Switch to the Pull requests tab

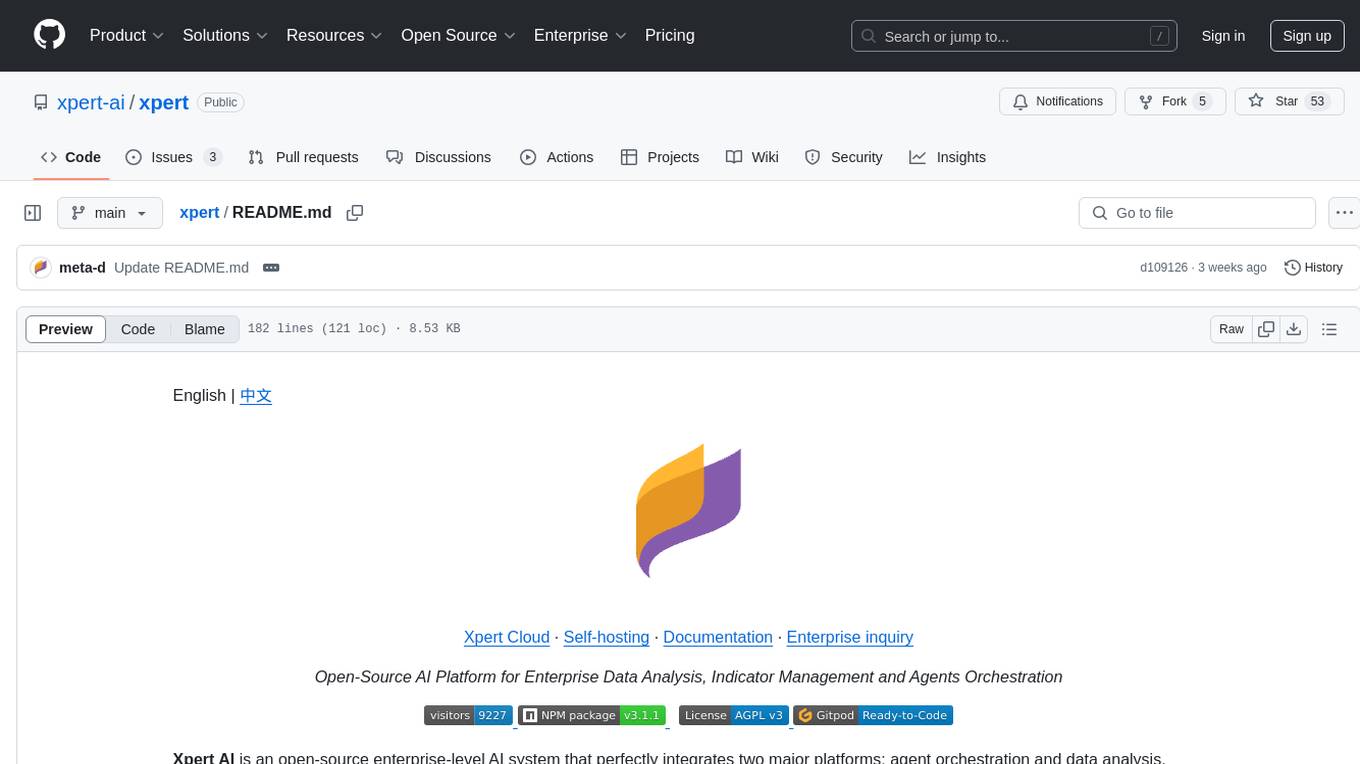click(303, 157)
